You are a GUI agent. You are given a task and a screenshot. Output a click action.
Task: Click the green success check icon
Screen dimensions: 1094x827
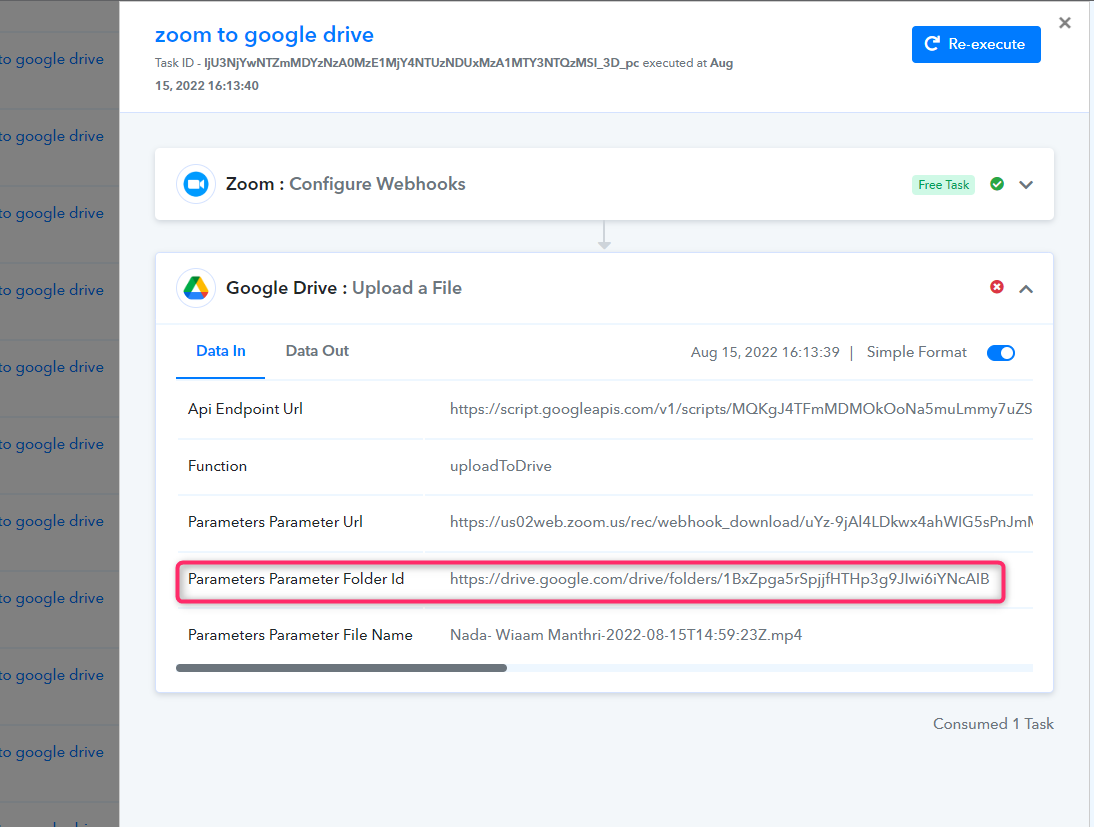(997, 184)
